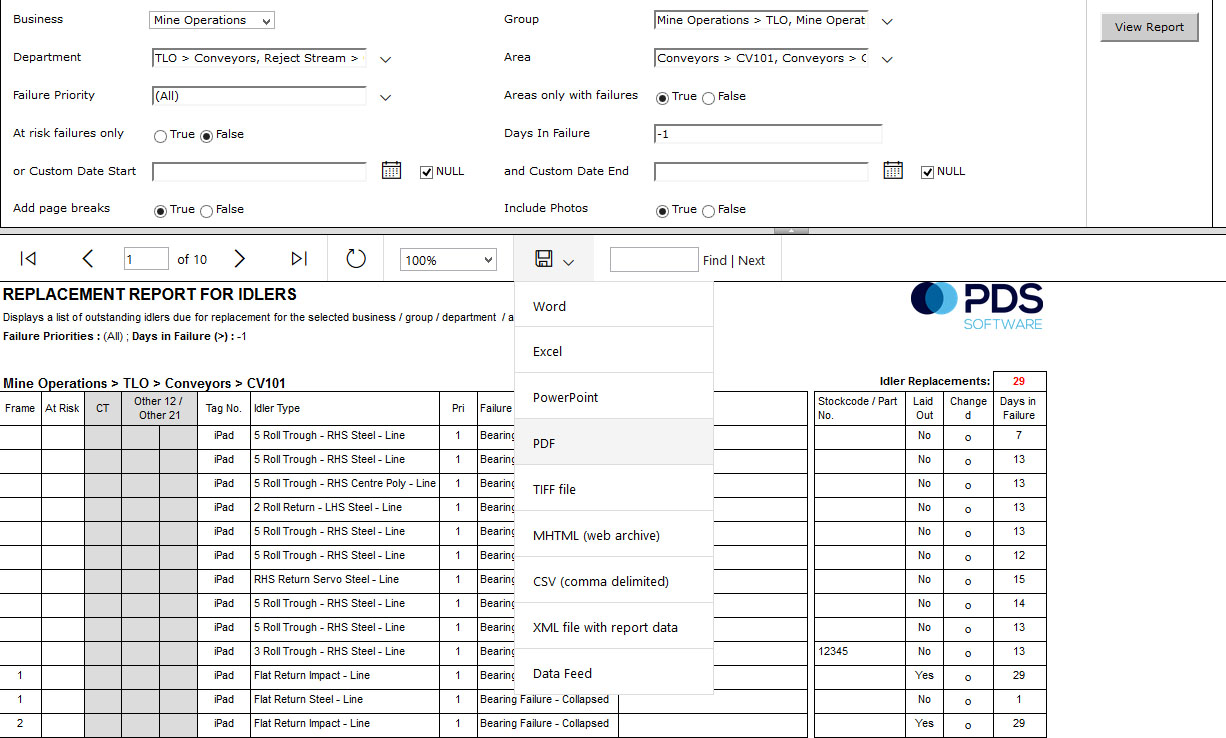Select False for At risk failures only
This screenshot has height=738, width=1226.
(x=206, y=135)
